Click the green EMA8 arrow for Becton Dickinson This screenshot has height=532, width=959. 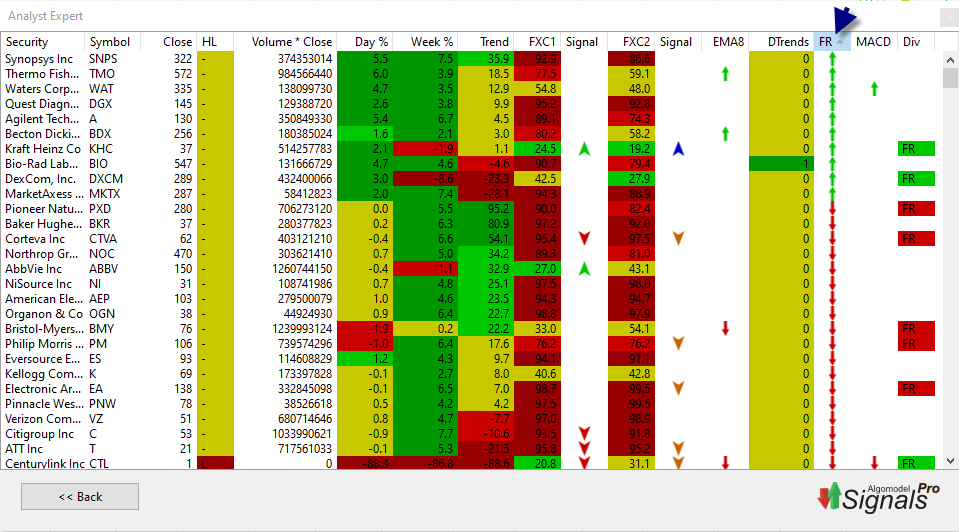(x=725, y=134)
